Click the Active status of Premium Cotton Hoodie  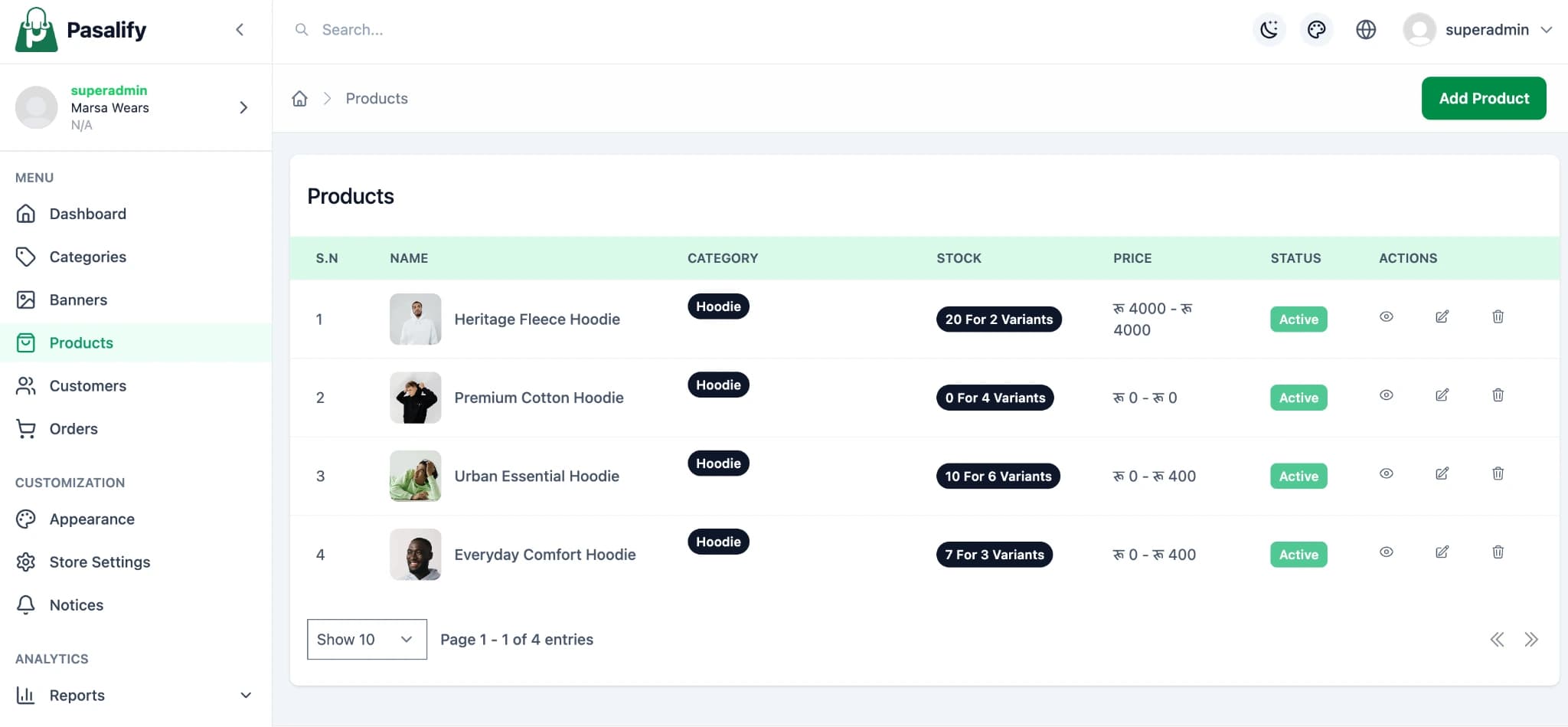(x=1298, y=398)
